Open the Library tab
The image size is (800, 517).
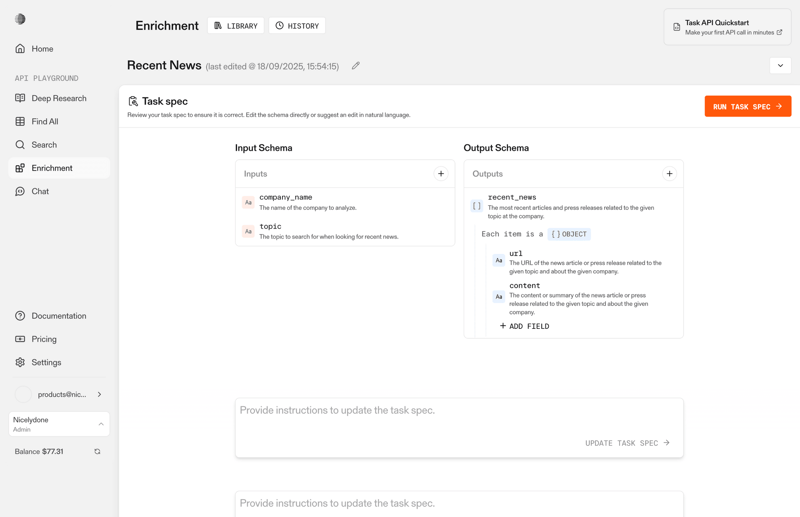pyautogui.click(x=236, y=26)
